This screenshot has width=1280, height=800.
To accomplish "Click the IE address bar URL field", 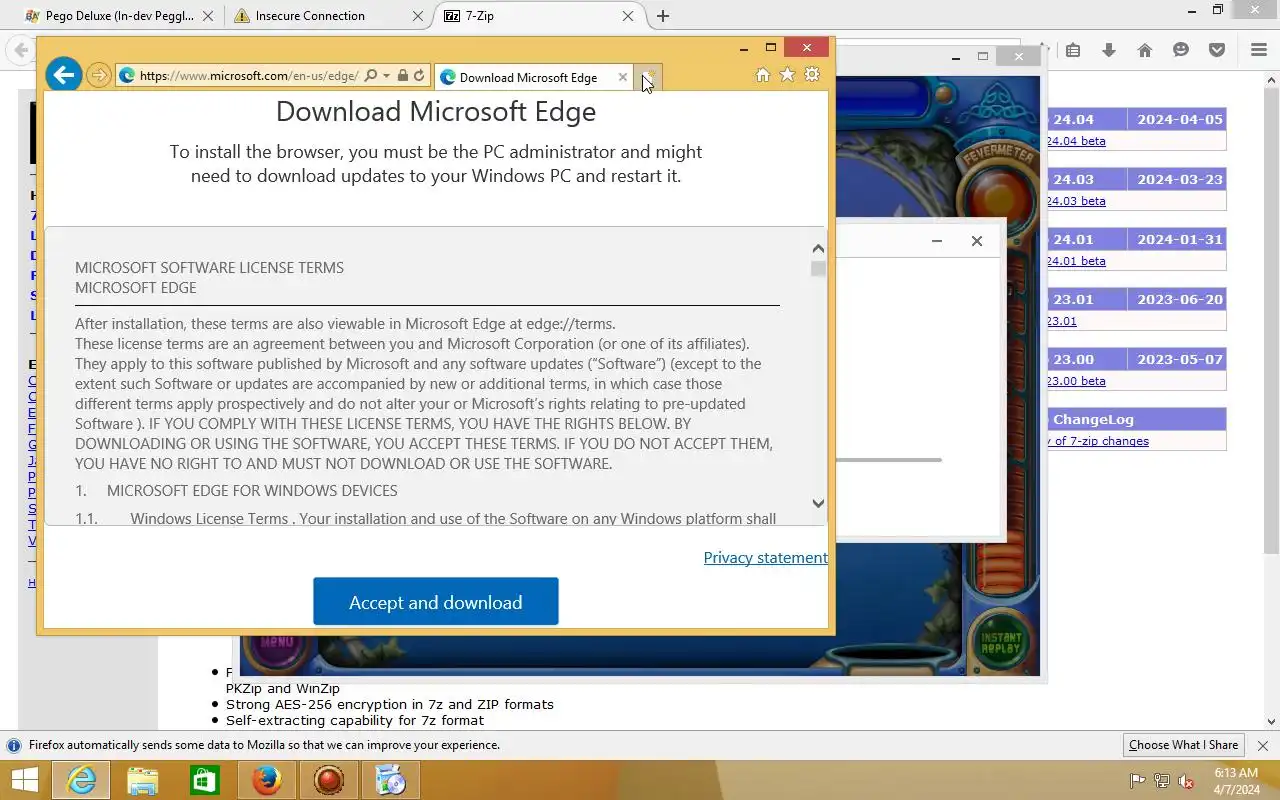I will pos(248,76).
